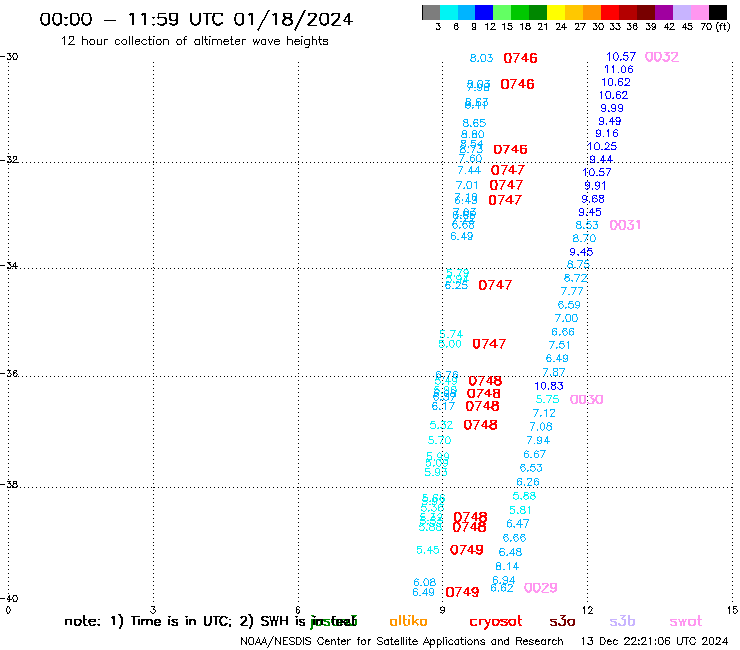Click the swot pass time '0030'
The width and height of the screenshot is (740, 650).
(587, 400)
